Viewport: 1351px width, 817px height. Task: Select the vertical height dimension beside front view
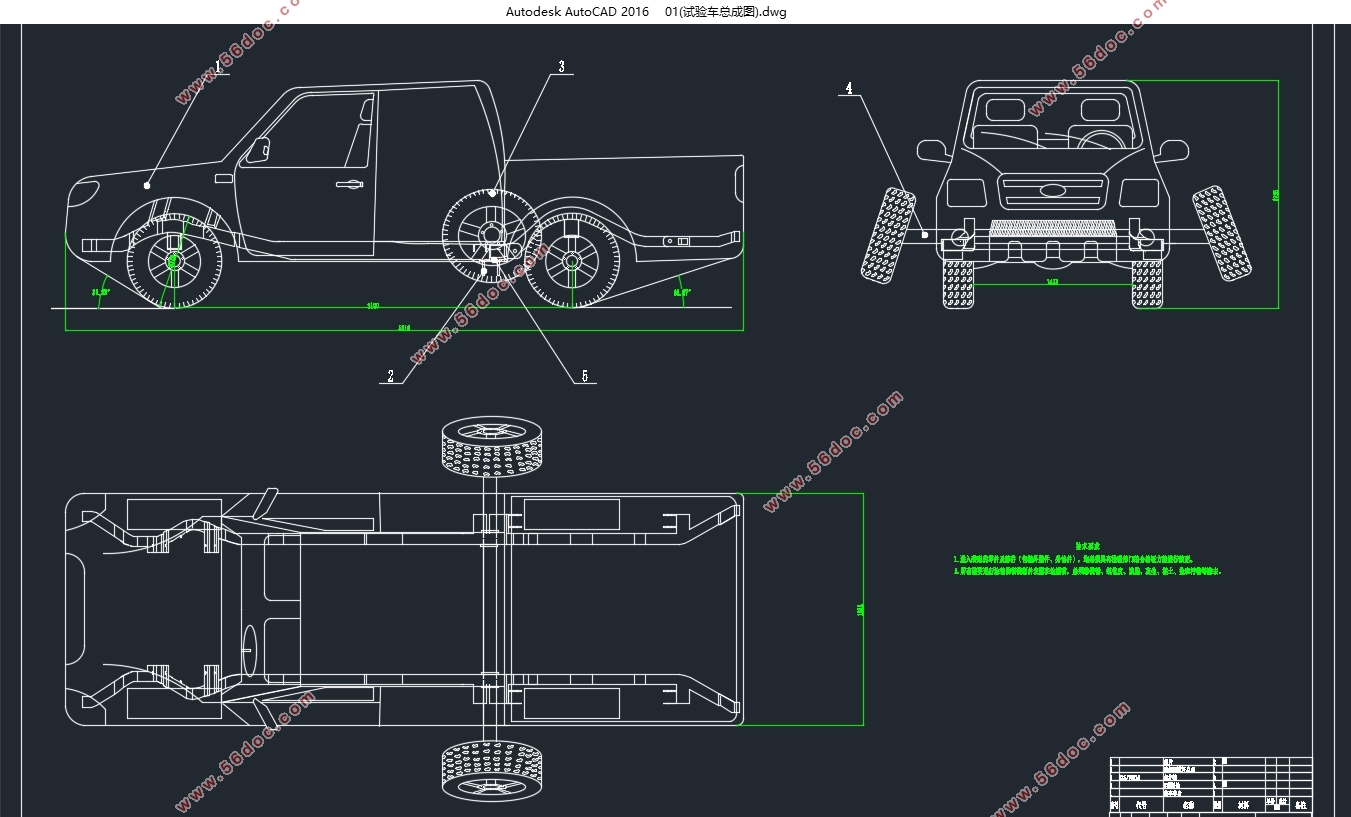coord(1275,196)
